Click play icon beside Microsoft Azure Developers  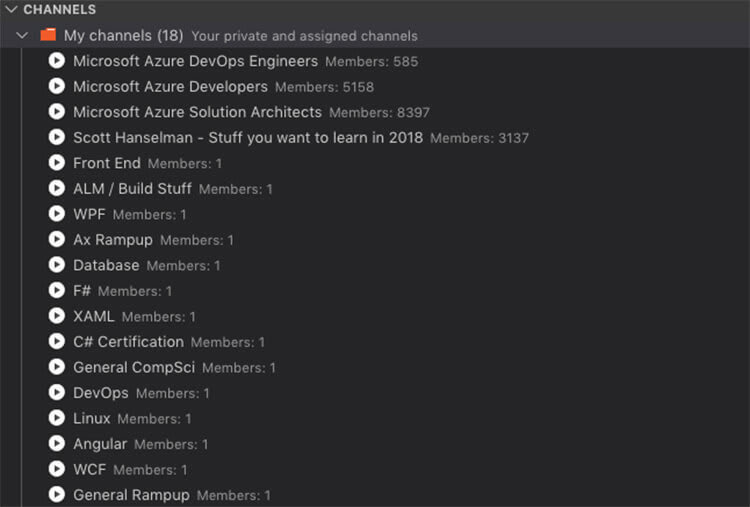point(56,86)
